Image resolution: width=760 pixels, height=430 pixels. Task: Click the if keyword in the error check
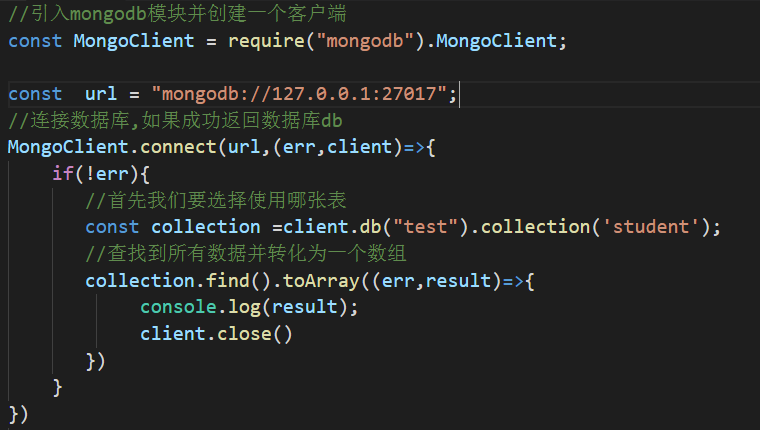click(x=63, y=174)
